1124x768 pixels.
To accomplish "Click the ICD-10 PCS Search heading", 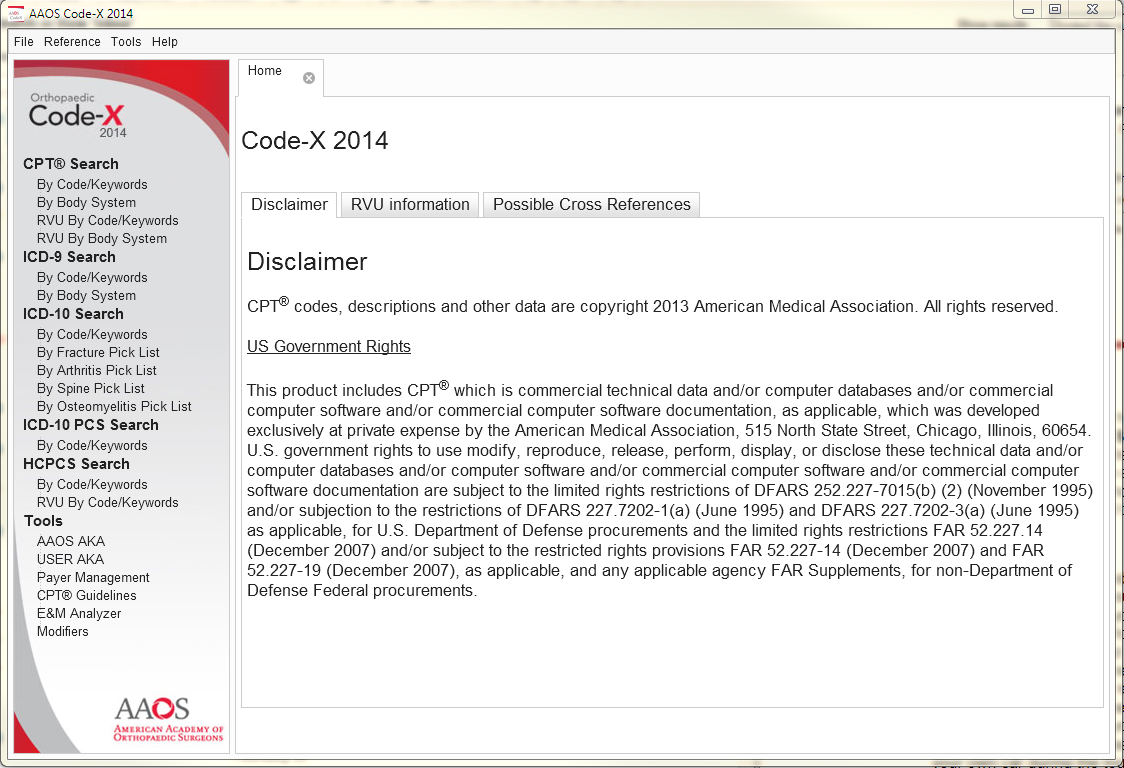I will pyautogui.click(x=91, y=425).
